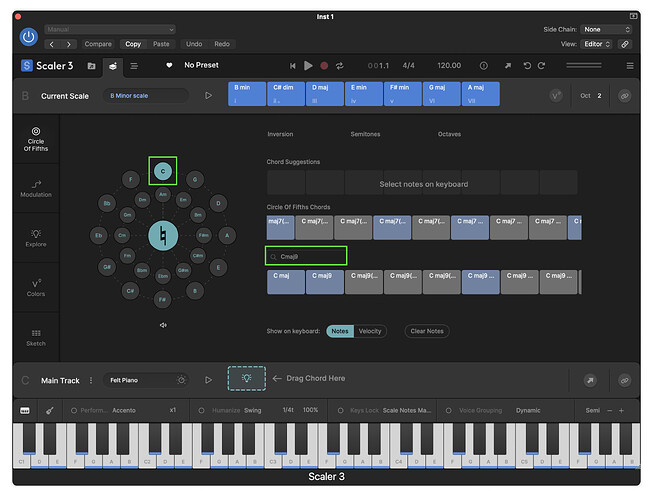The image size is (652, 500).
Task: Select Velocity for Show on keyboard
Action: click(370, 331)
